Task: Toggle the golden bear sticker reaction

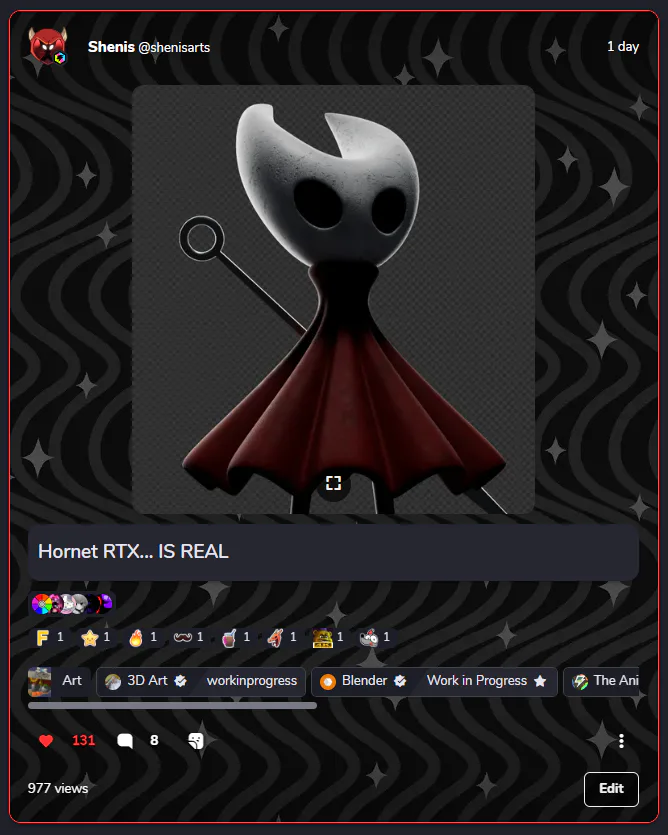Action: 329,637
